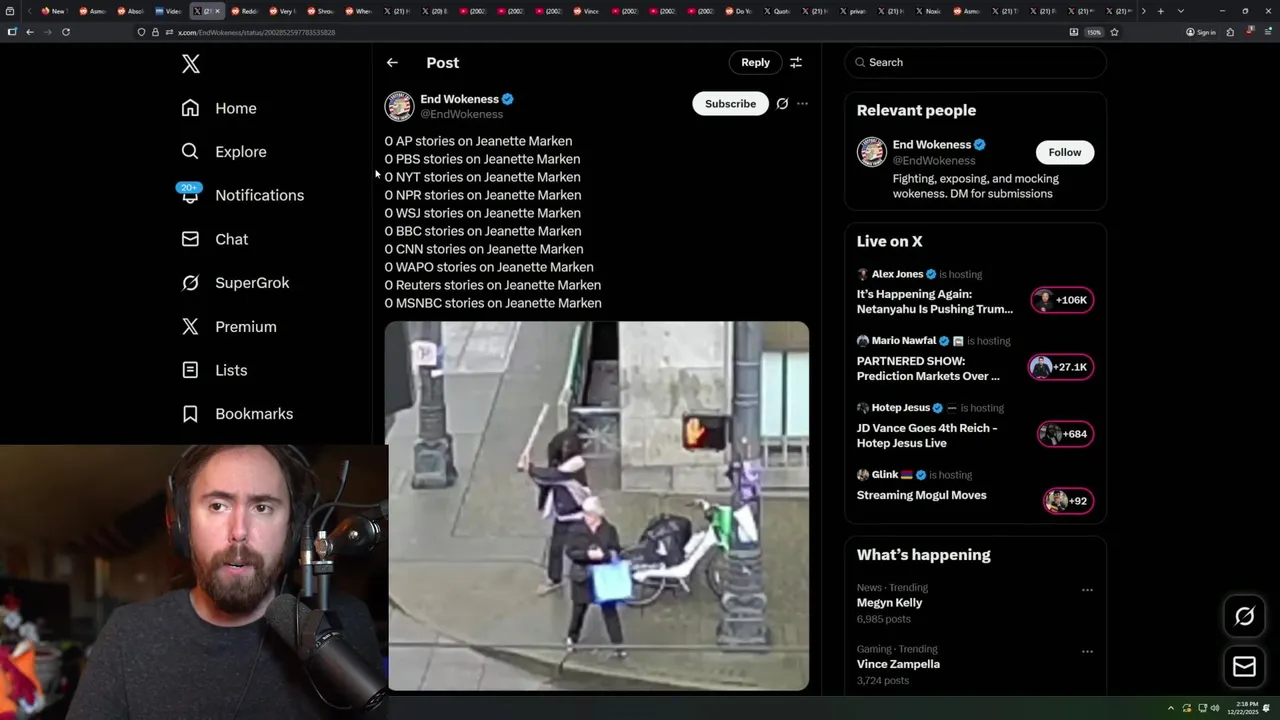Screen dimensions: 1280x720
Task: Switch to the "Quote" browser tab
Action: 776,11
